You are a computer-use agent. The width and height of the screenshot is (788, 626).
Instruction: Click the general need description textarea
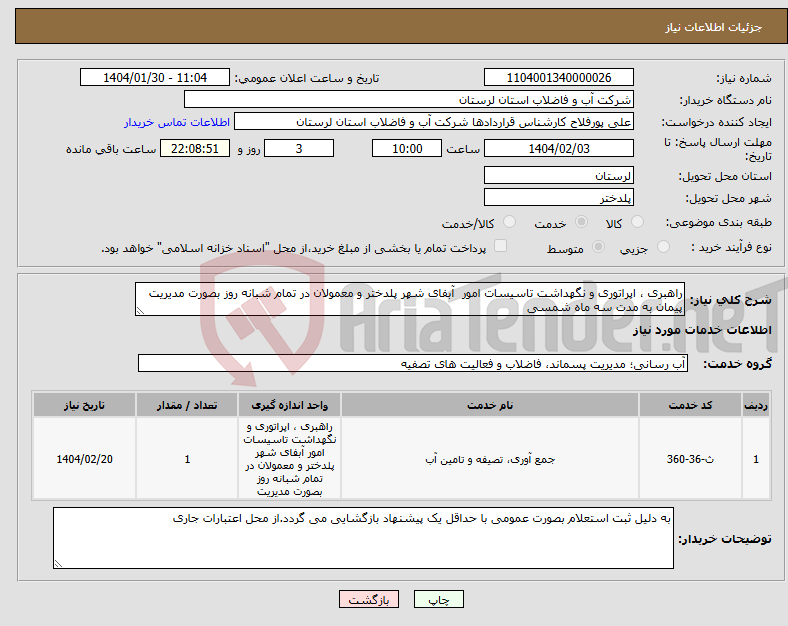coord(410,299)
